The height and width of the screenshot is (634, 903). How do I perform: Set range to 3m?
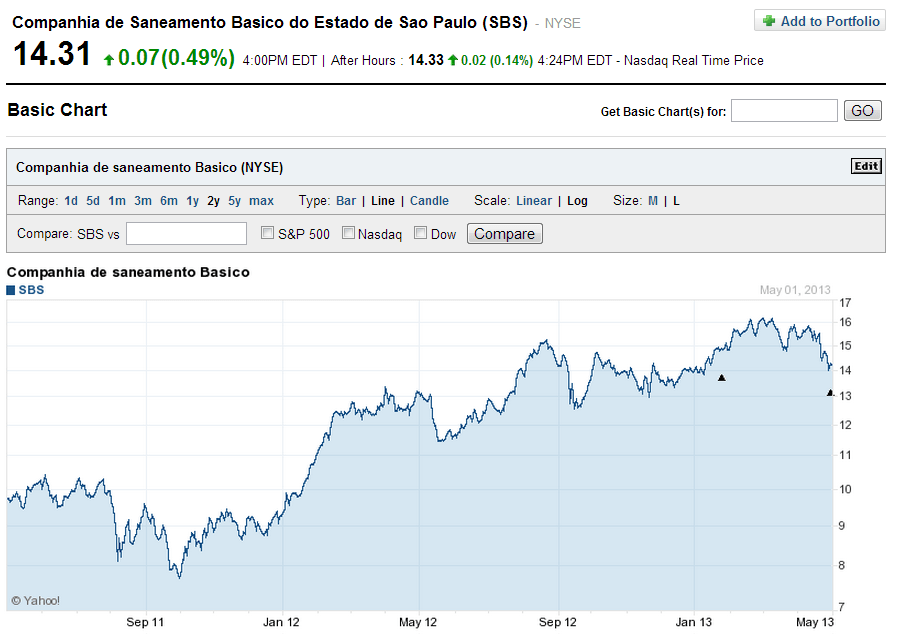143,201
